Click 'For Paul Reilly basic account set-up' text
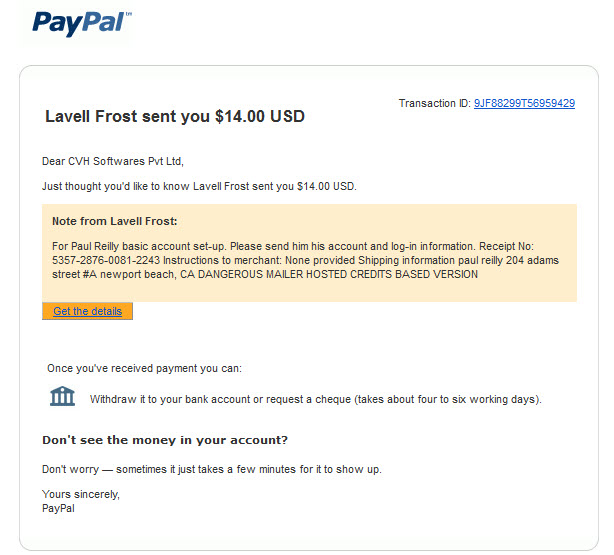The width and height of the screenshot is (614, 555). (x=139, y=246)
